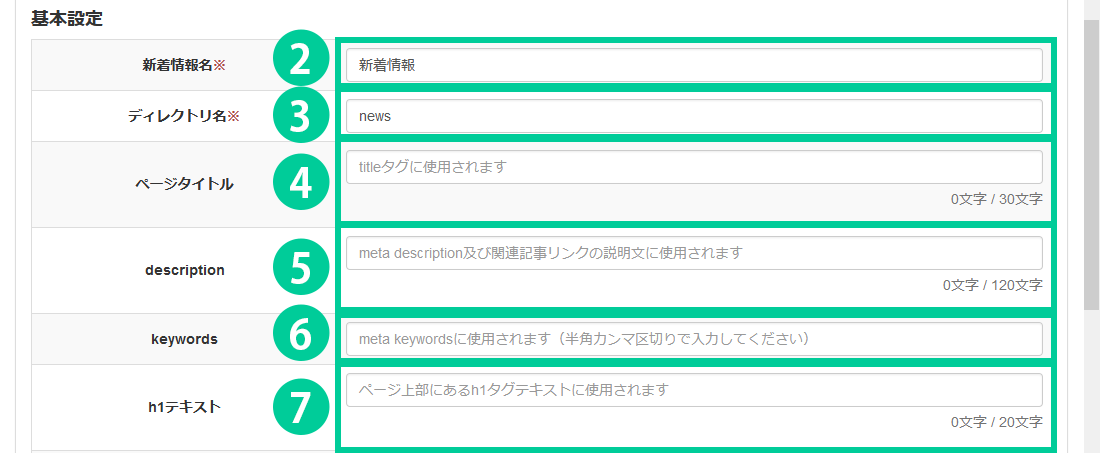Click the green number 6 badge
1100x453 pixels.
300,338
